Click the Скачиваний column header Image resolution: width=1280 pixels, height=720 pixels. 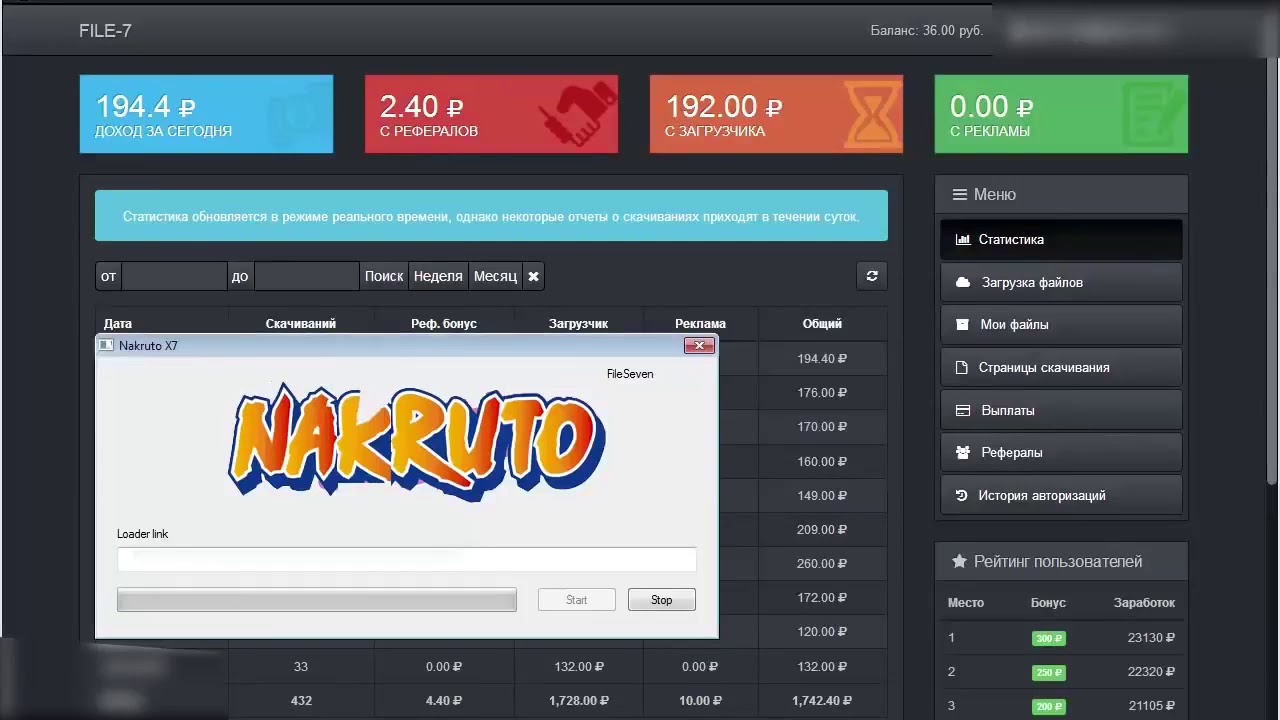301,324
